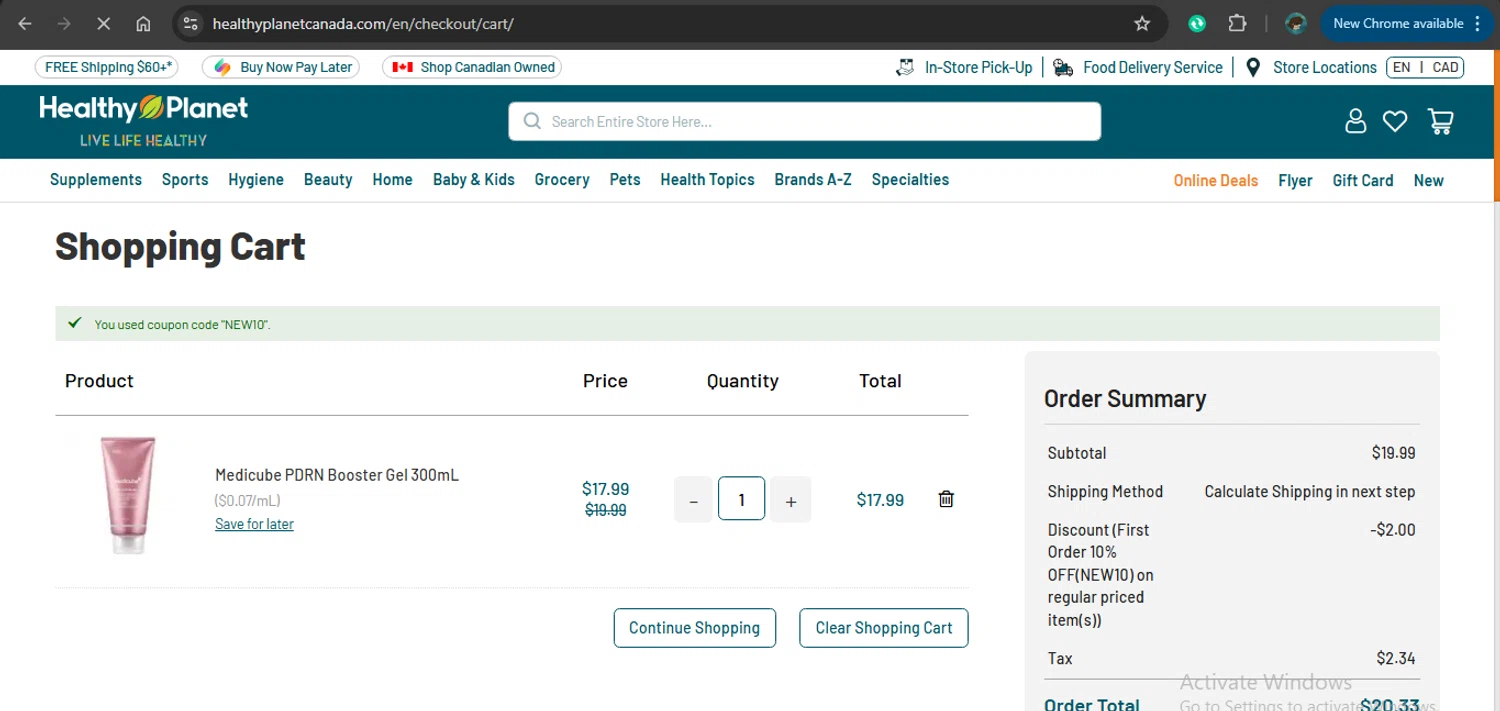Go back with browser back arrow
The width and height of the screenshot is (1500, 711).
pyautogui.click(x=25, y=23)
